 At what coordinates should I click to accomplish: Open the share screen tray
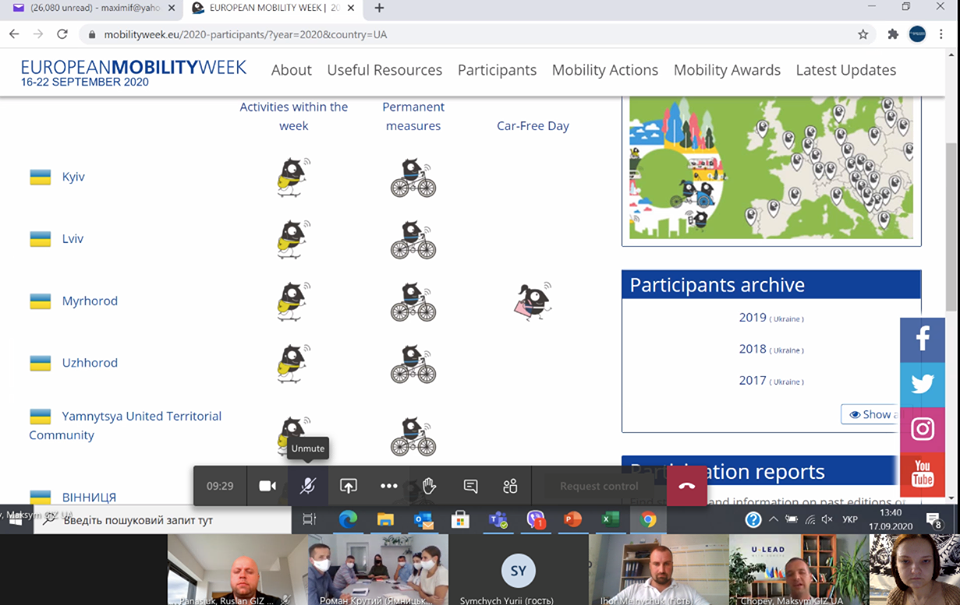pyautogui.click(x=348, y=486)
